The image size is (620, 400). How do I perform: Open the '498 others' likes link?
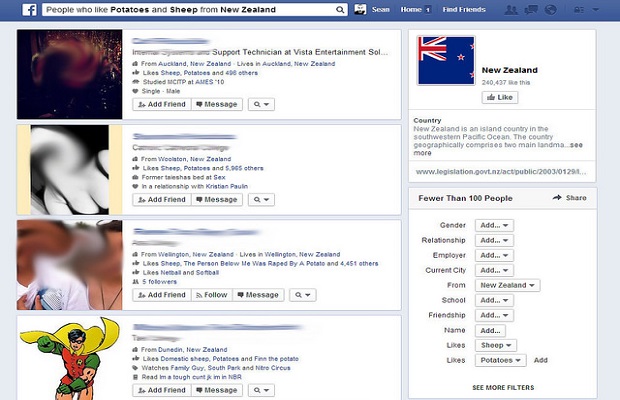(241, 73)
